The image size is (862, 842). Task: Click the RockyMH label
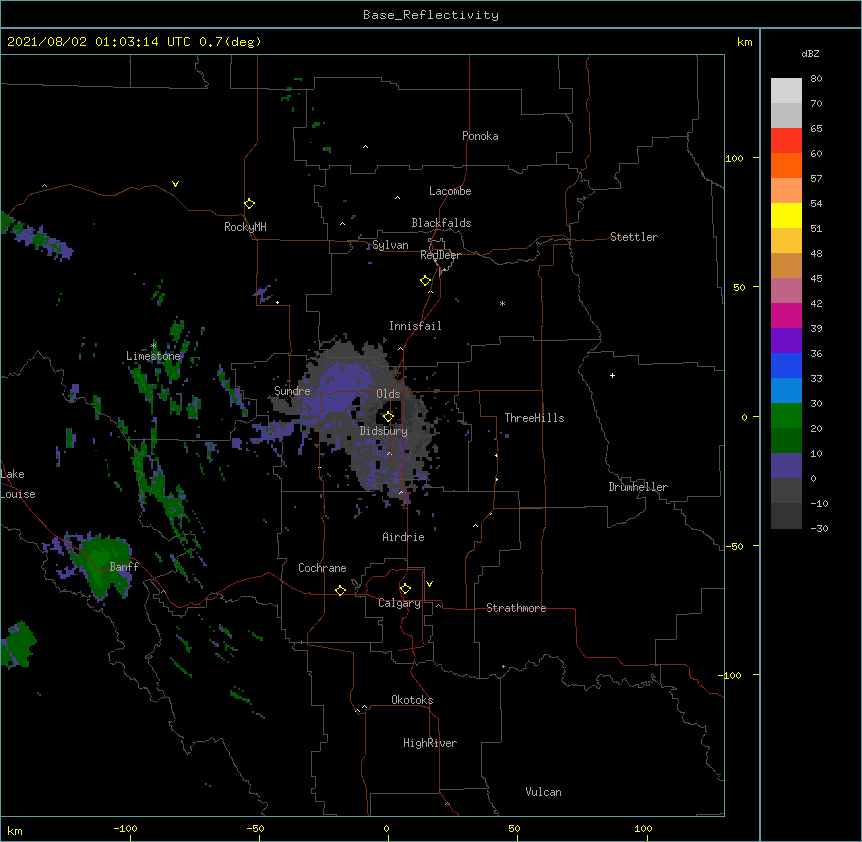tap(245, 227)
